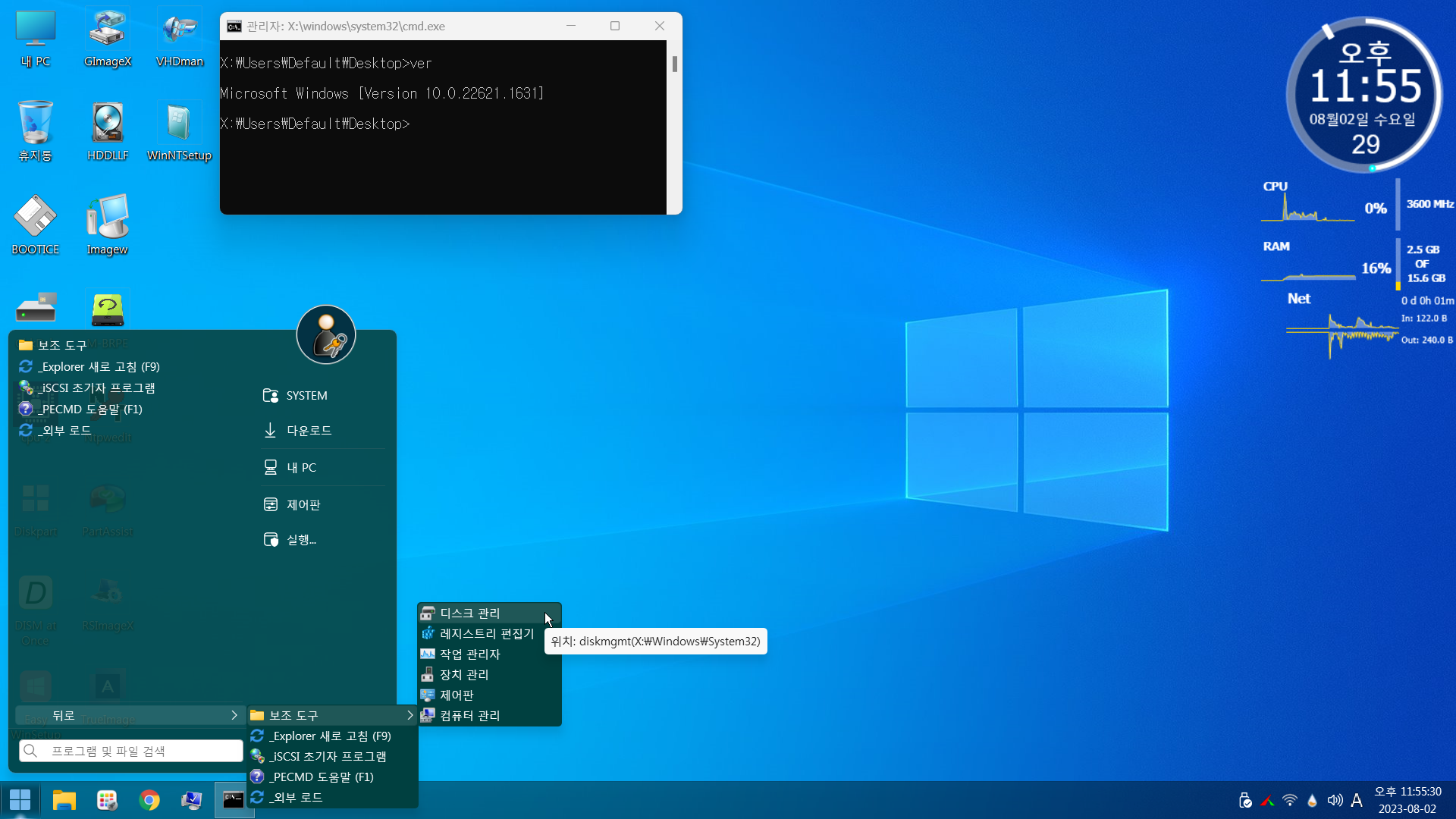Open WinNTSetup desktop shortcut
Viewport: 1456px width, 819px height.
click(x=180, y=132)
